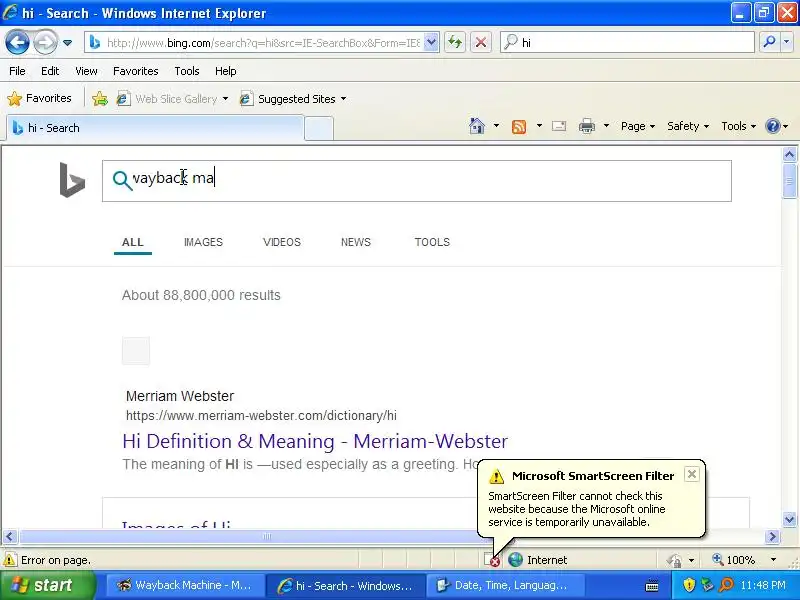Click the horizontal scrollbar right arrow

click(x=772, y=536)
